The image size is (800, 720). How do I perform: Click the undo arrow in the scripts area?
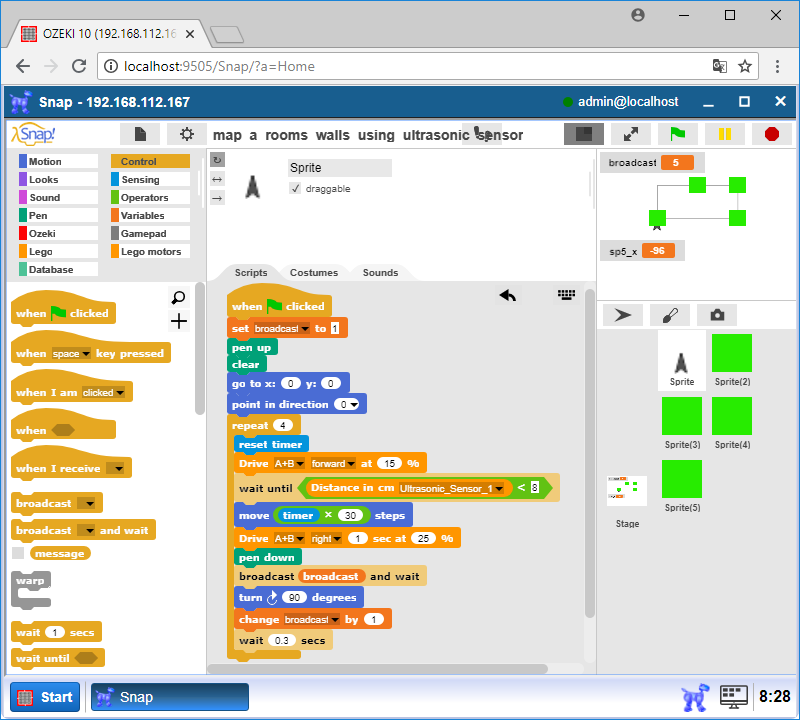click(x=508, y=295)
